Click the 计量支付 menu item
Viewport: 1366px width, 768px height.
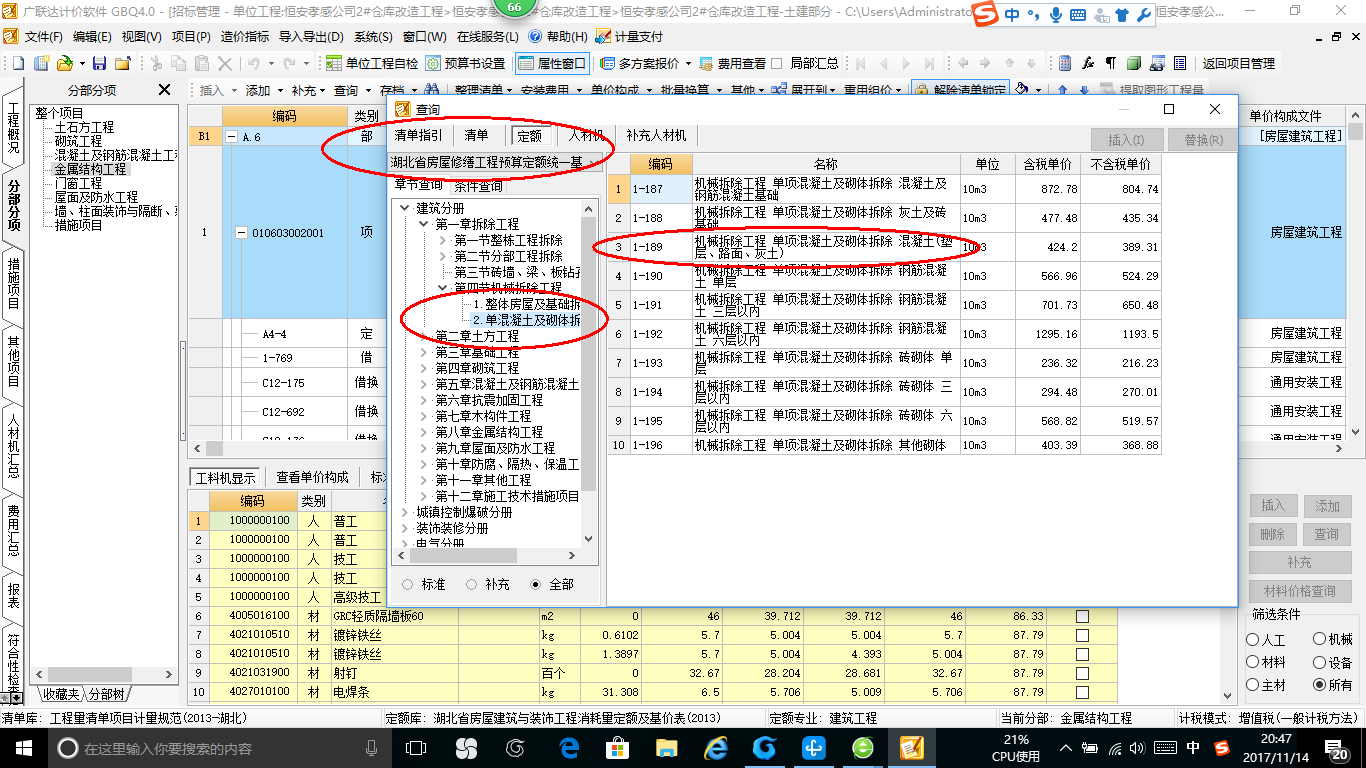[629, 36]
